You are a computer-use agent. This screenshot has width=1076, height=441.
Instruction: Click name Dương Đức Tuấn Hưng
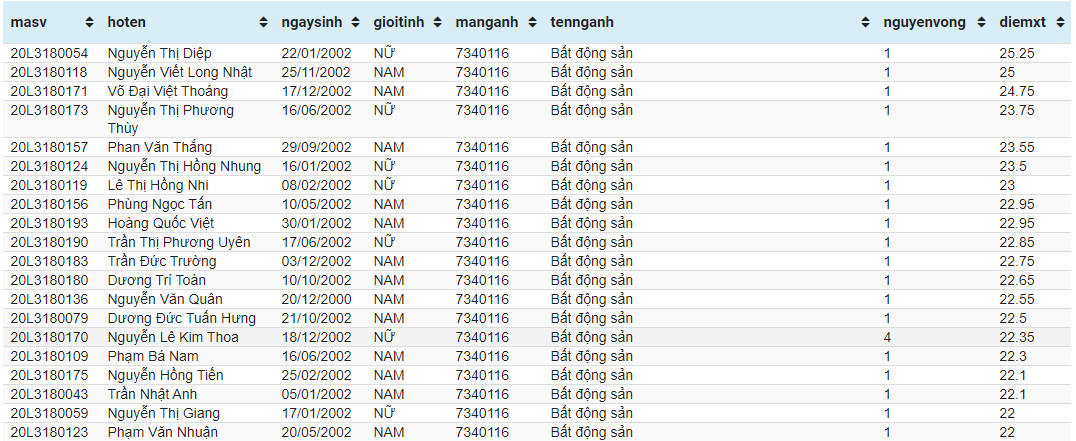pyautogui.click(x=182, y=318)
